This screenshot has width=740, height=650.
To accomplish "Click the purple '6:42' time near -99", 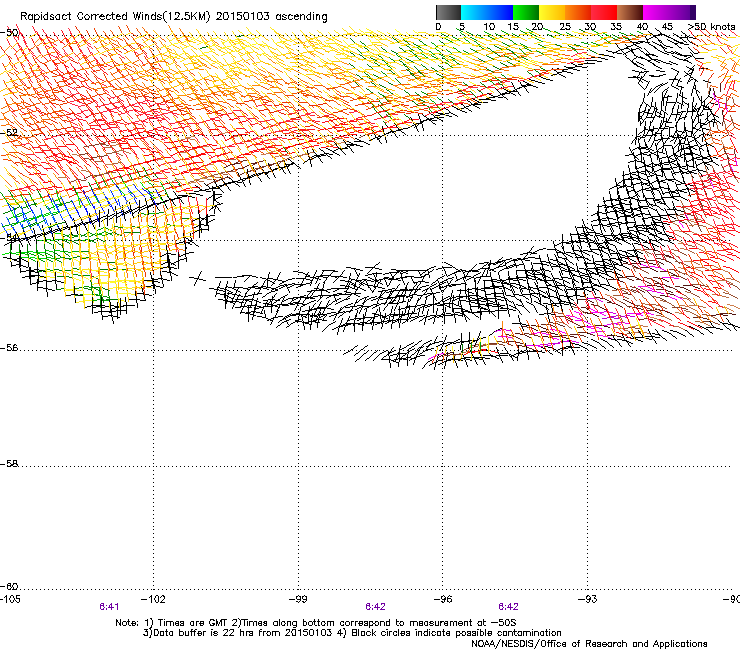I will tap(375, 607).
